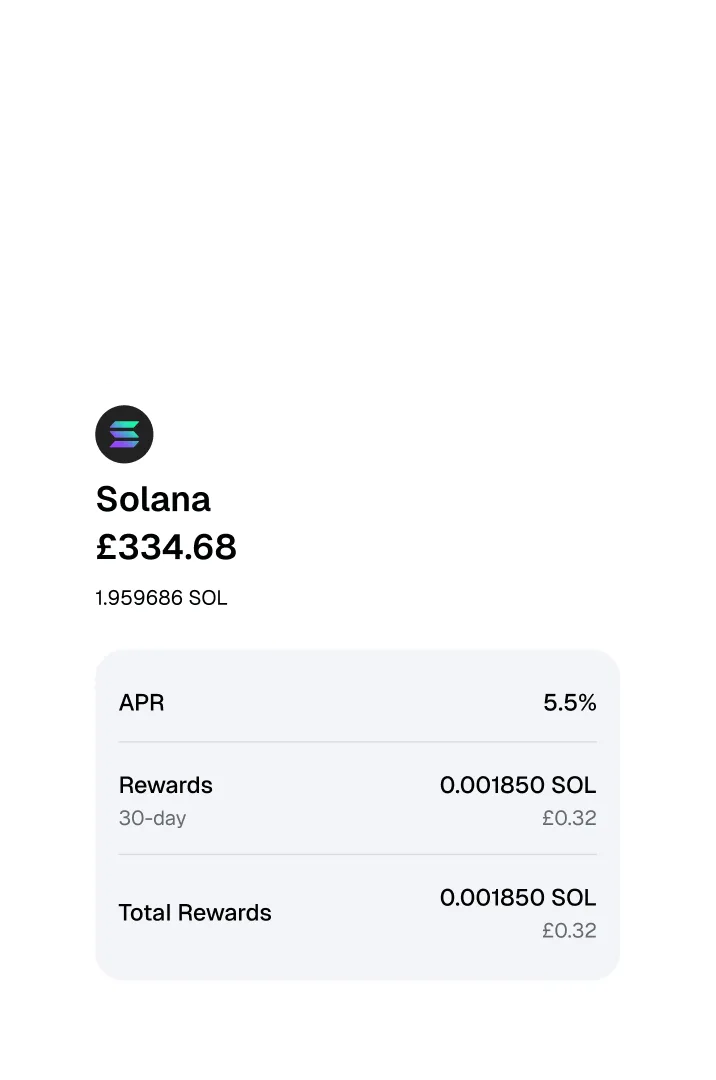This screenshot has width=716, height=1080.
Task: Click the divider line above Total Rewards row
Action: [357, 854]
